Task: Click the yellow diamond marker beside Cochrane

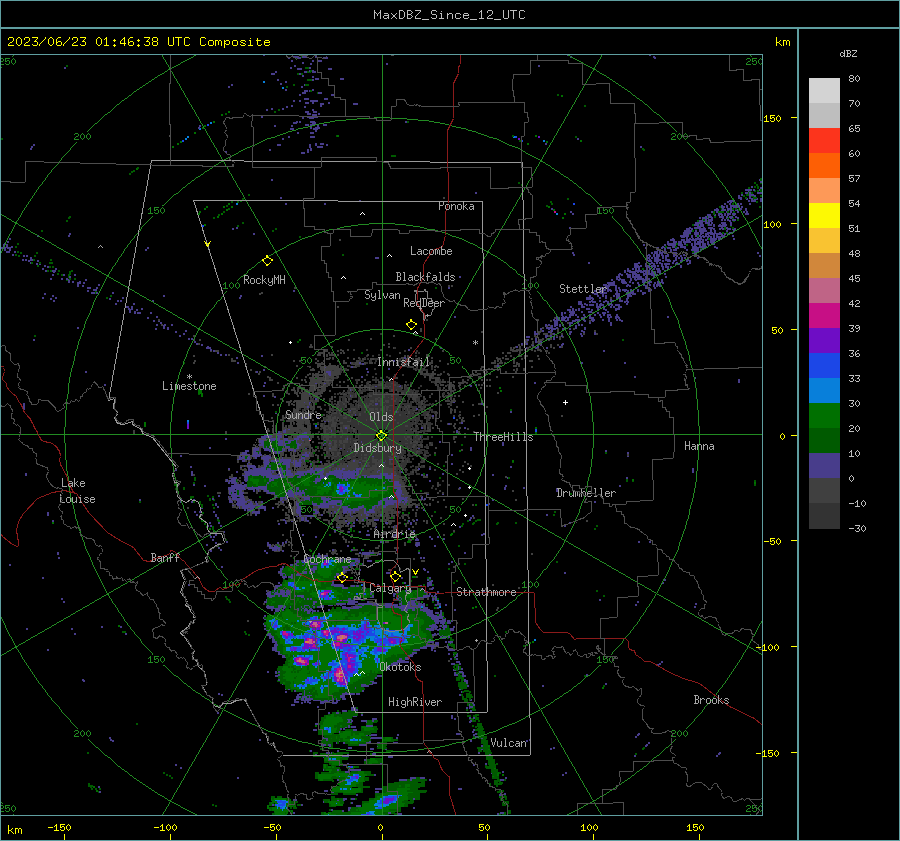Action: (342, 577)
